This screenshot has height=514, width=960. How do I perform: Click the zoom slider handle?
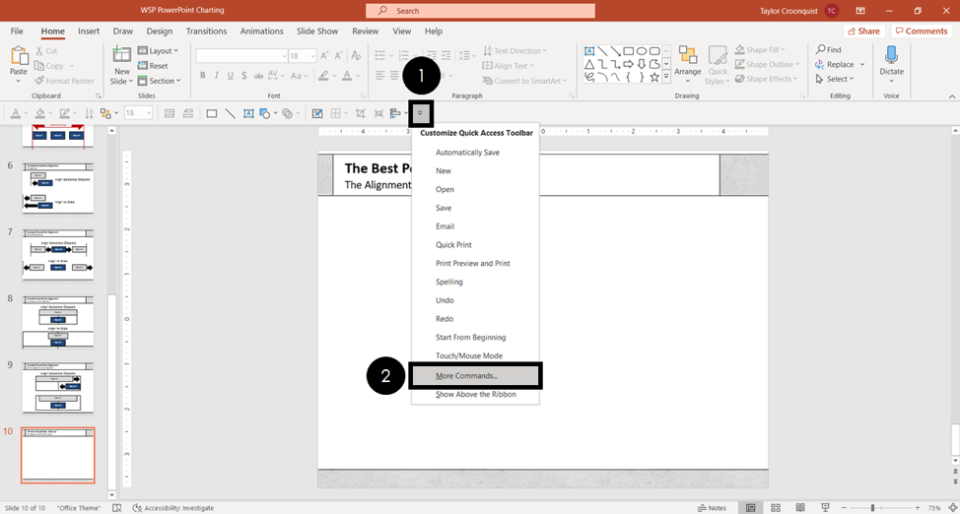point(872,508)
